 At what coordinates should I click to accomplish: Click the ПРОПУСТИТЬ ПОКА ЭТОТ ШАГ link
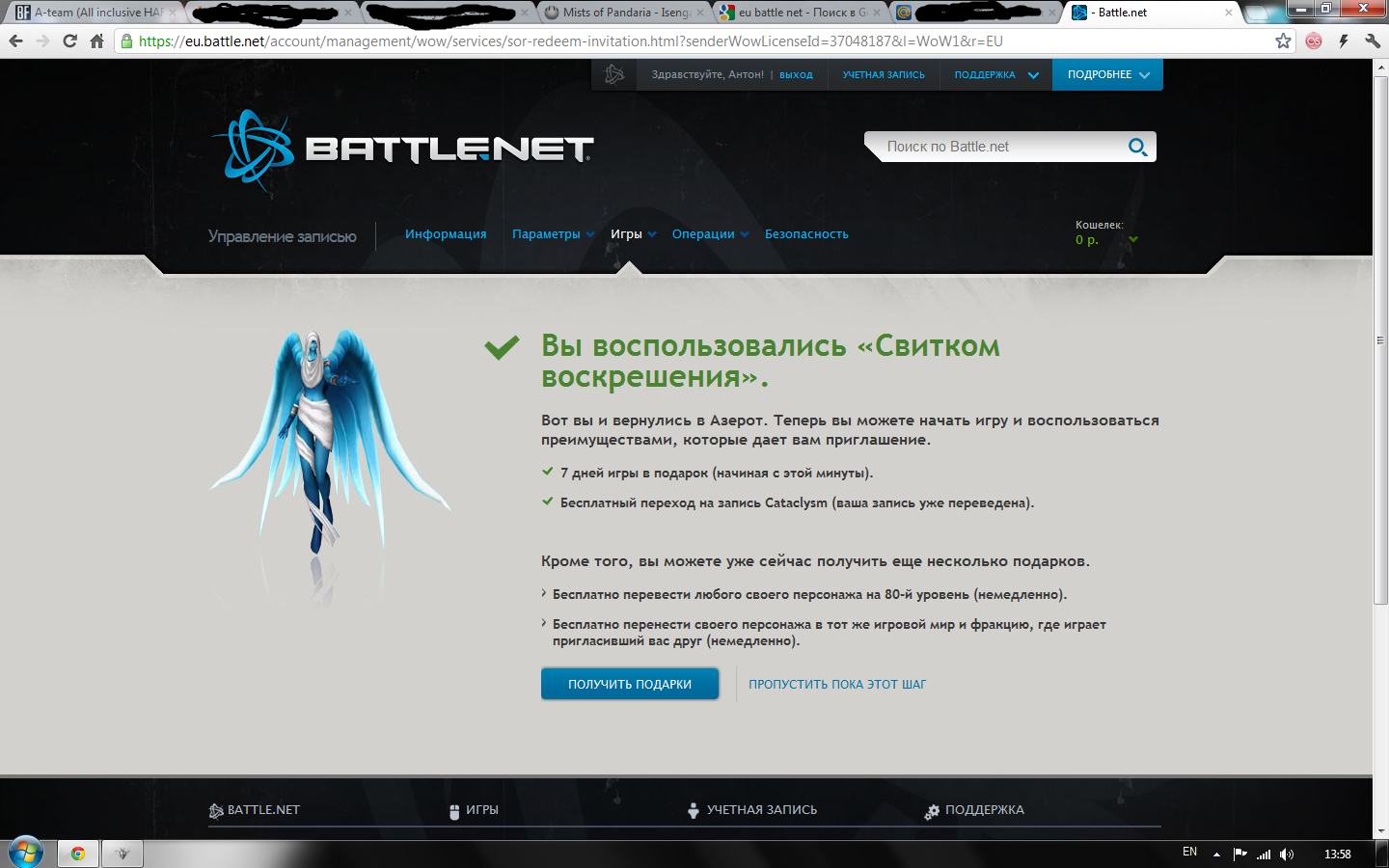point(837,684)
